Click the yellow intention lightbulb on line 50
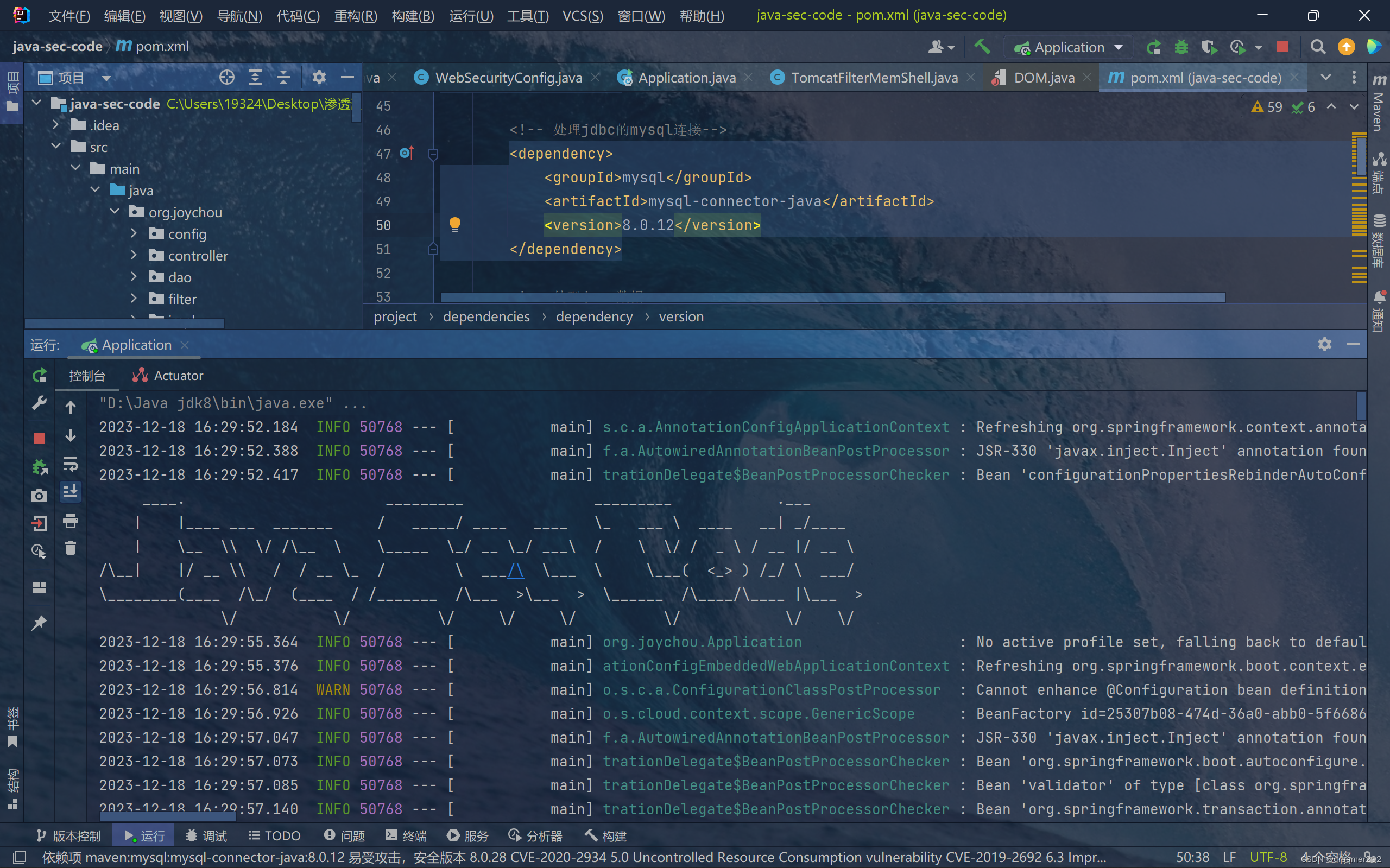 tap(454, 224)
